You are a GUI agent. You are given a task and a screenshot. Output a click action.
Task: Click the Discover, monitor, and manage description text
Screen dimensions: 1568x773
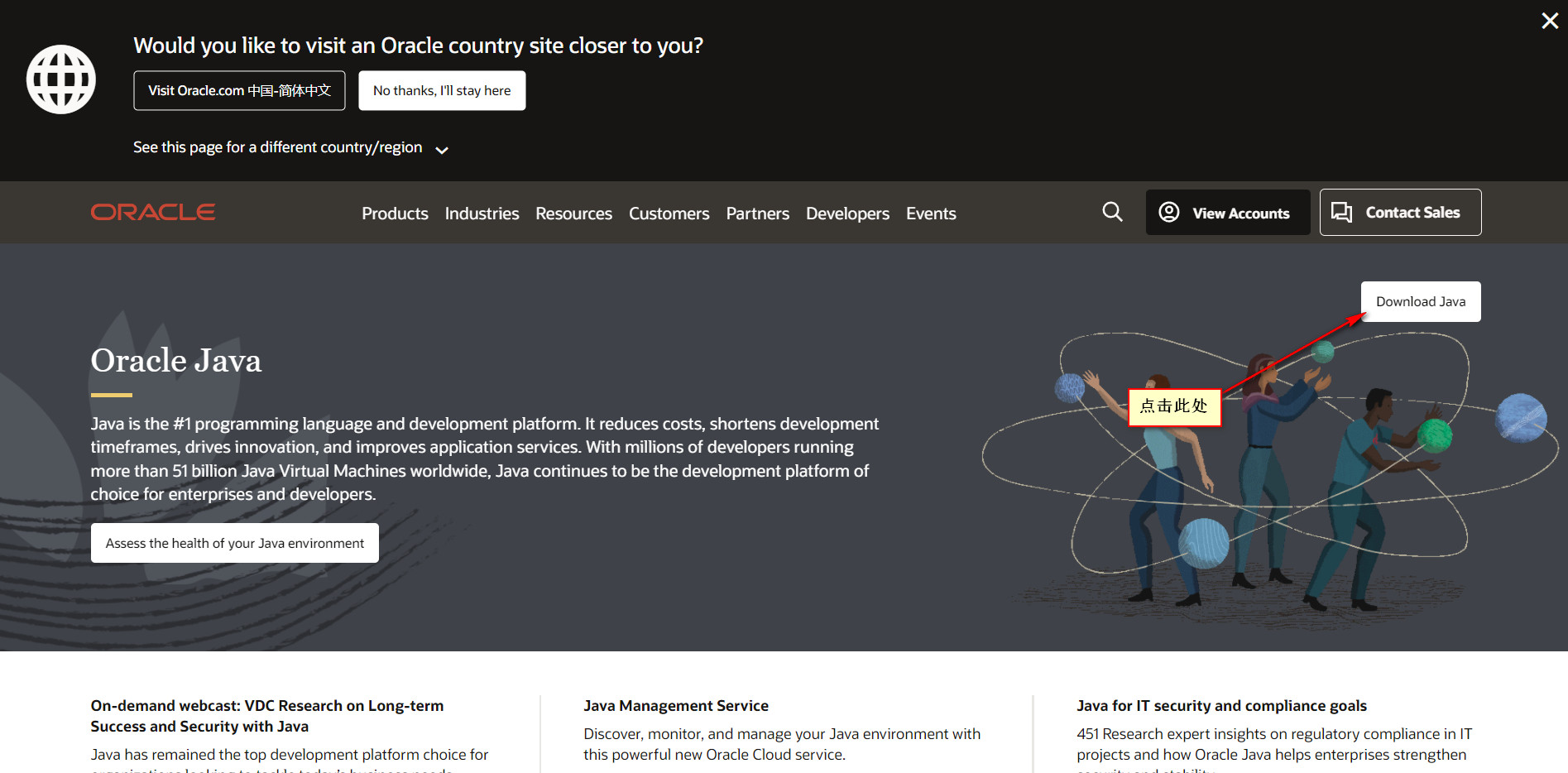tap(782, 744)
